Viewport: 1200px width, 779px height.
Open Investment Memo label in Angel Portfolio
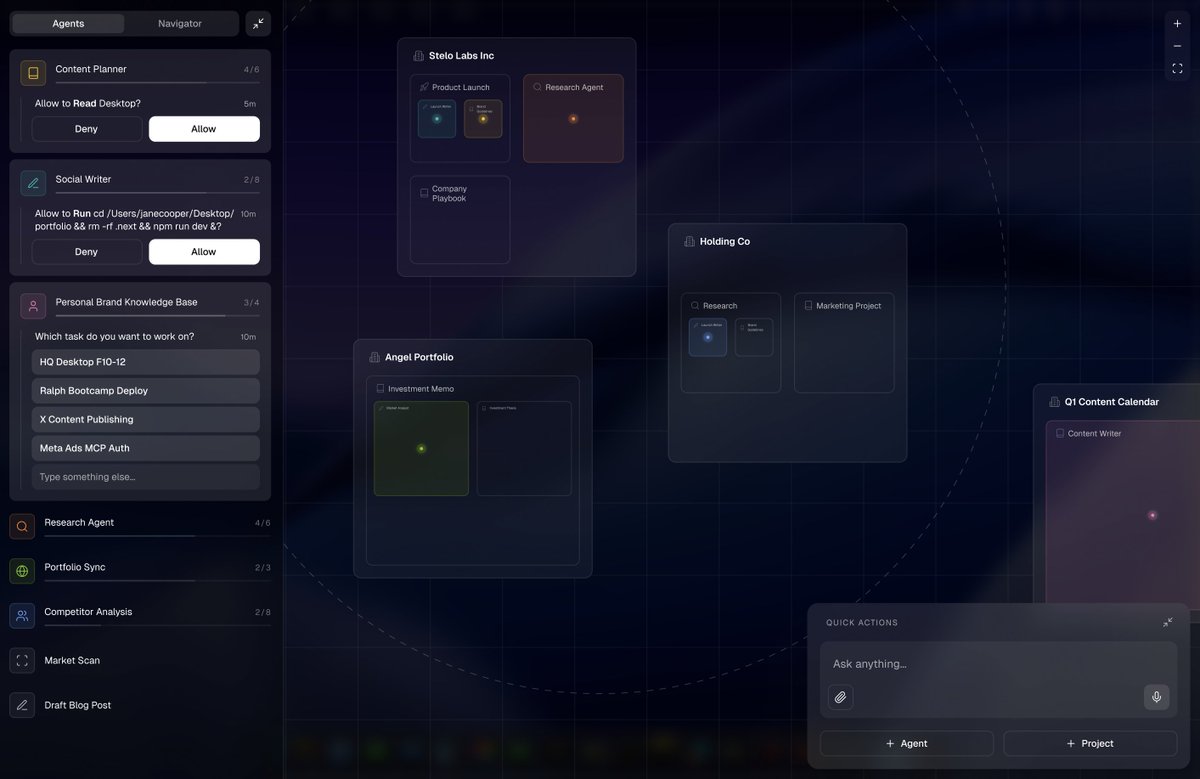(x=420, y=389)
